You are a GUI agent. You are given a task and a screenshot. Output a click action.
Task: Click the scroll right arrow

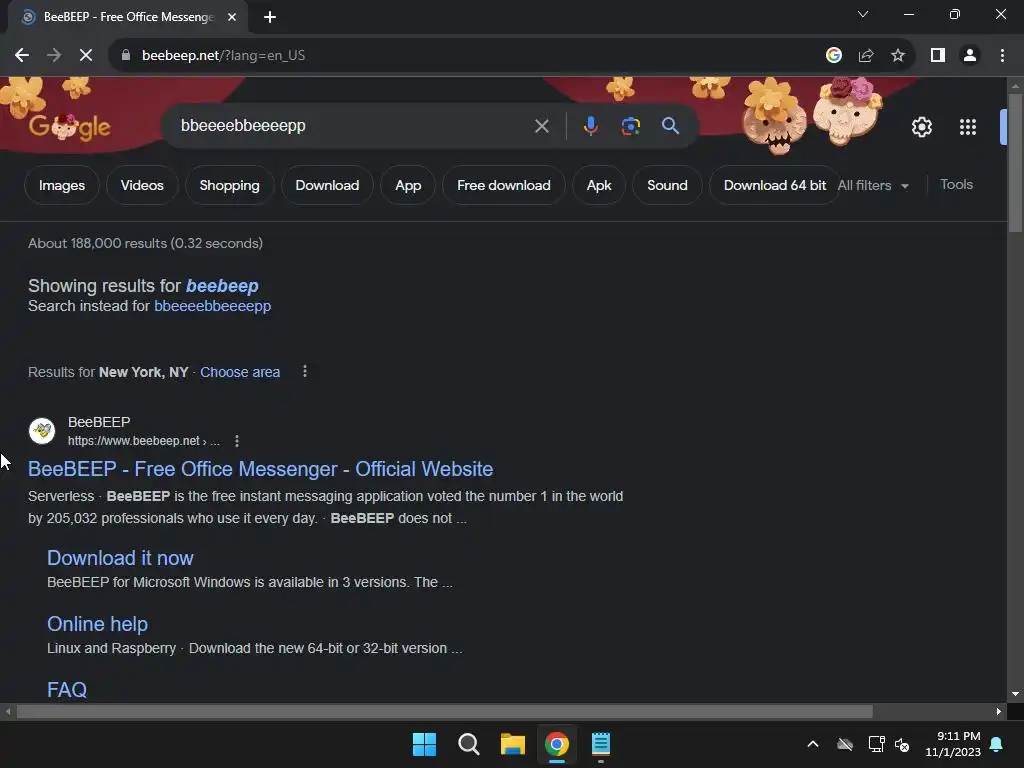(x=999, y=711)
